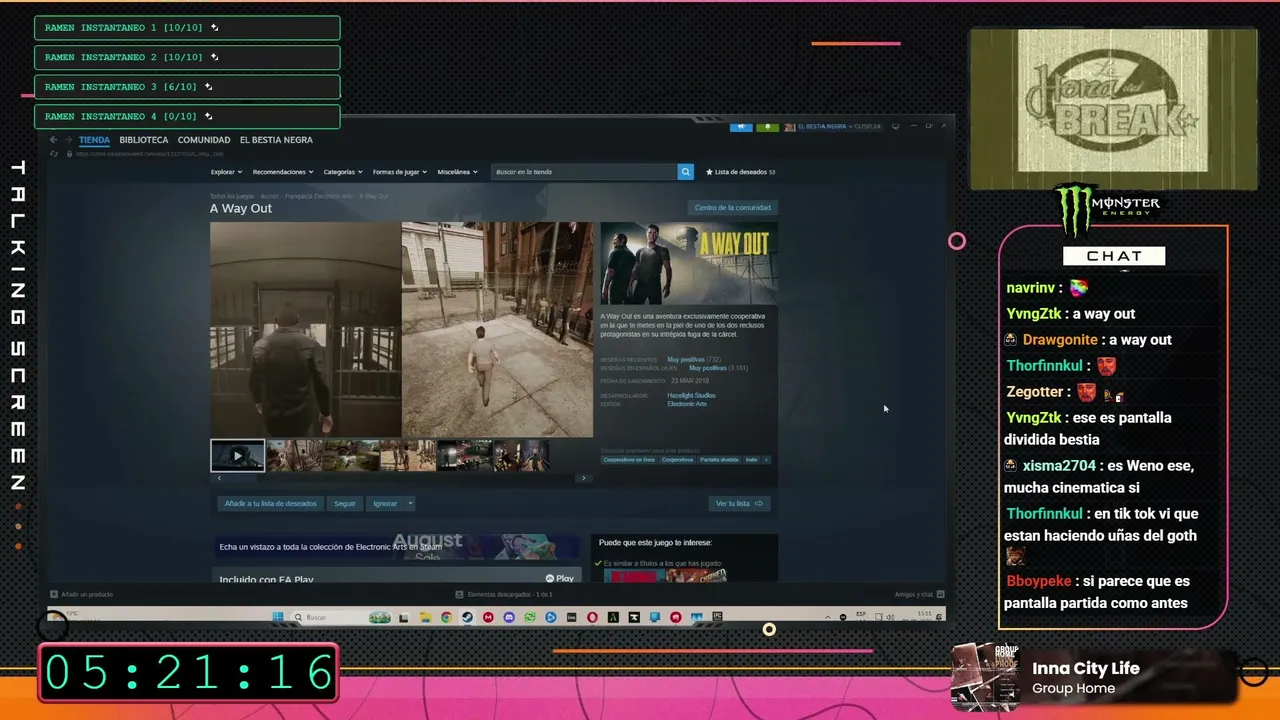Expand the Ignorar options arrow
The image size is (1280, 720).
point(409,504)
